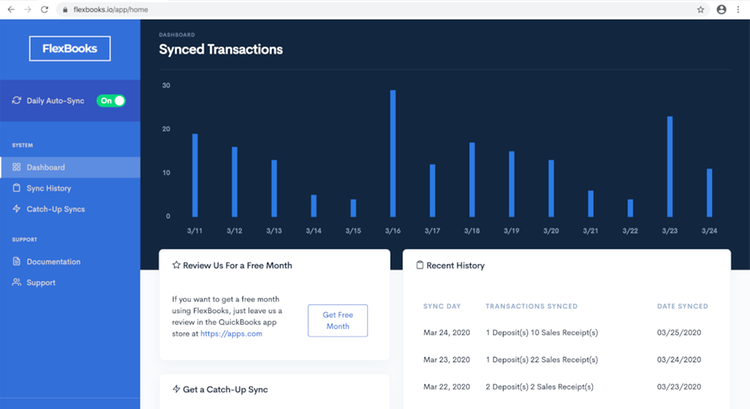The width and height of the screenshot is (750, 409).
Task: Select the 3/23 bar in the chart
Action: click(669, 167)
